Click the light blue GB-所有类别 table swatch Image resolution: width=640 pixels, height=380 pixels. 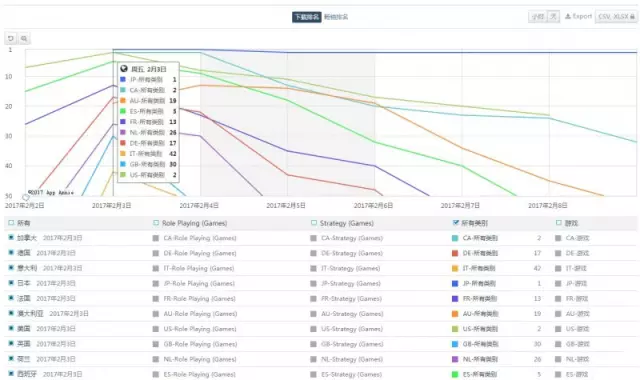coord(455,344)
